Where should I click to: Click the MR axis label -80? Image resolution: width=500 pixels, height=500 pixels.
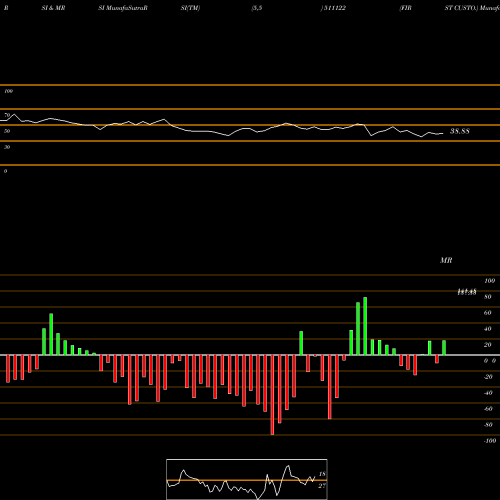point(488,425)
